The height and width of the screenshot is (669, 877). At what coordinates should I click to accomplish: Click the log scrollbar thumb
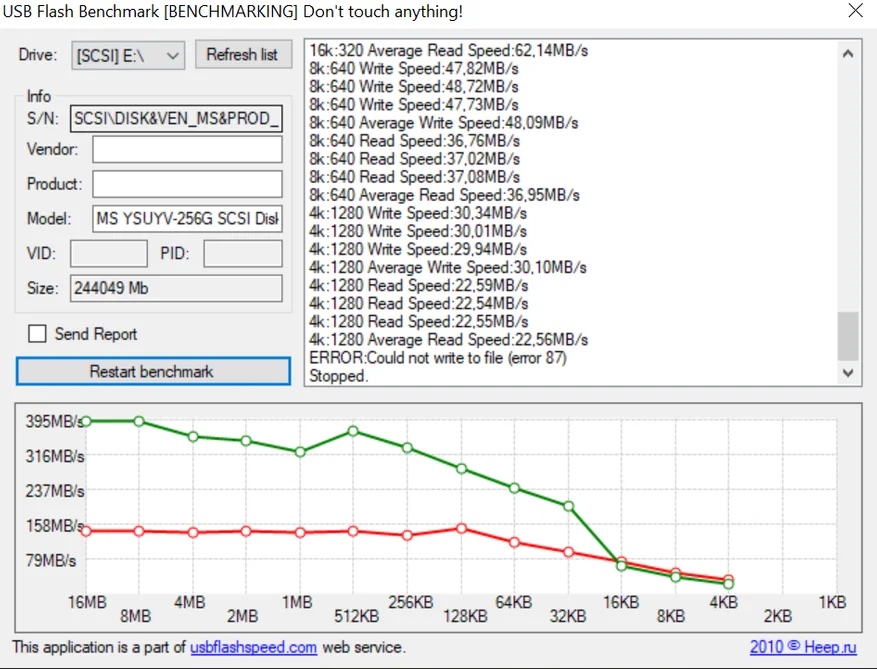click(848, 336)
